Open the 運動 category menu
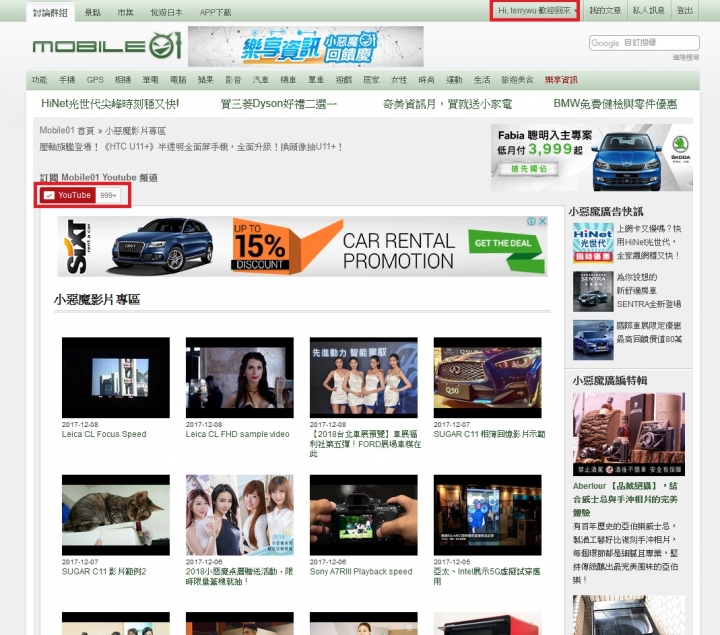 point(454,80)
